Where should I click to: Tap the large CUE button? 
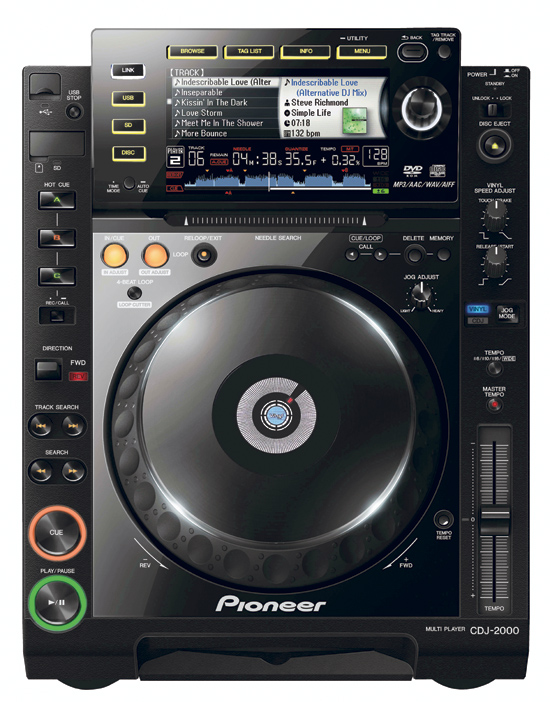(x=57, y=533)
